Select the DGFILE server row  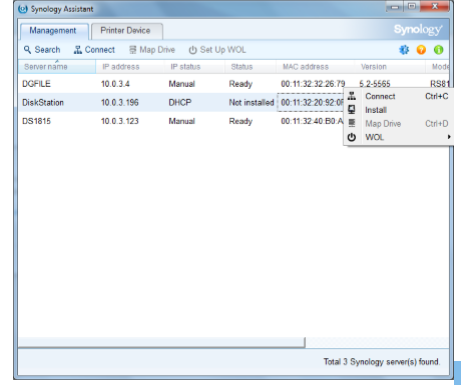233,84
